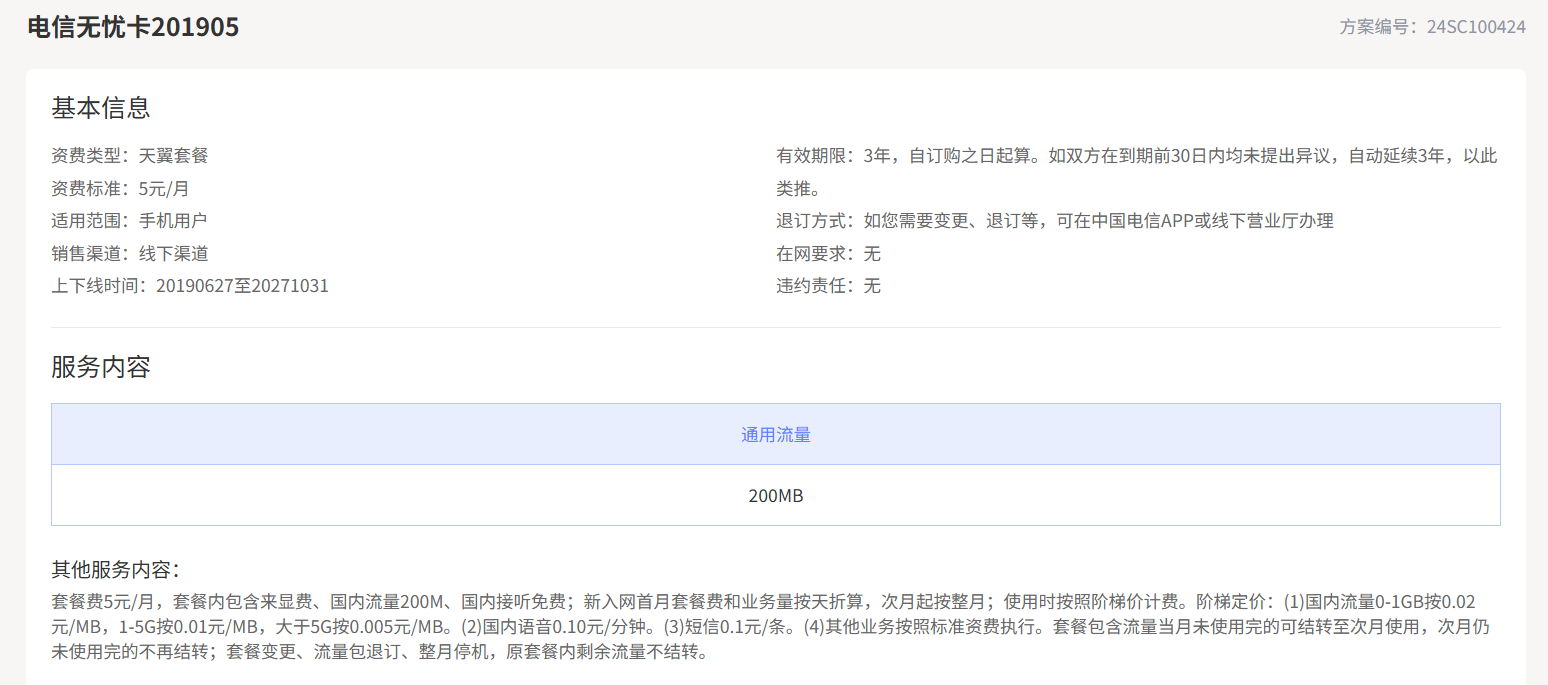Click the 服务内容 section heading
The height and width of the screenshot is (685, 1548).
coord(100,367)
